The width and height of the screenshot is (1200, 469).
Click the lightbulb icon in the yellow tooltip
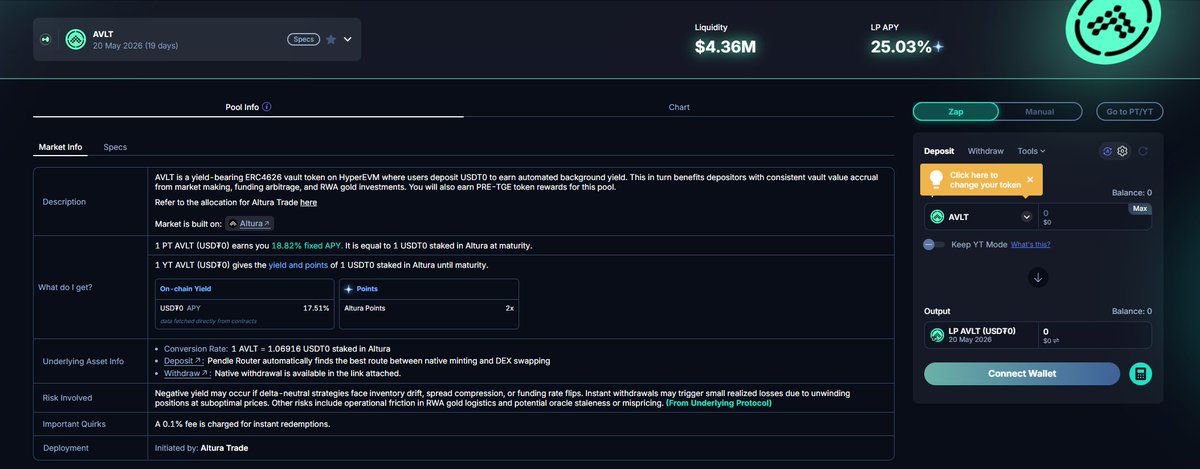pos(936,180)
